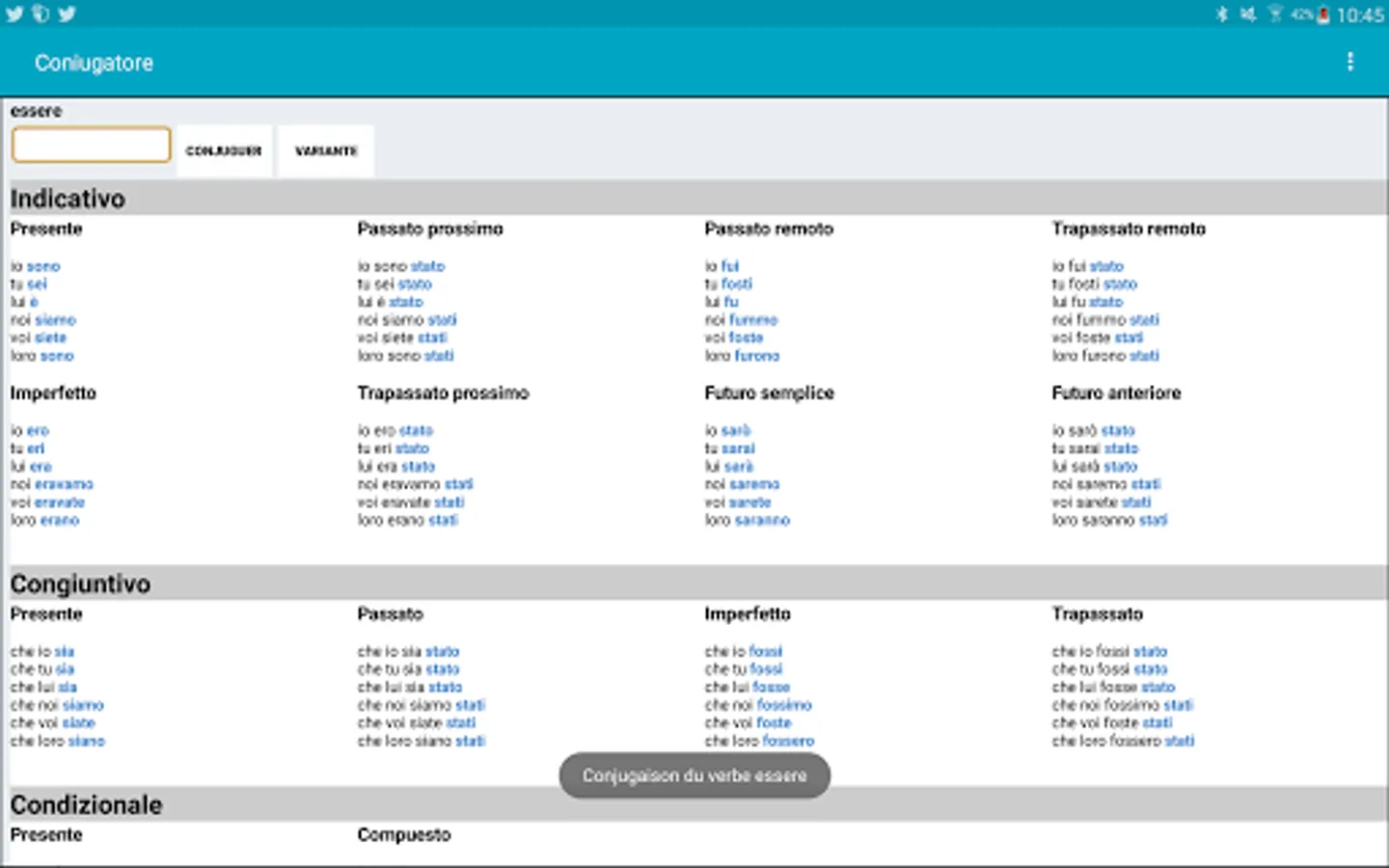The height and width of the screenshot is (868, 1389).
Task: Click 'erano' in Imperfetto 'loro erano' row
Action: 60,520
